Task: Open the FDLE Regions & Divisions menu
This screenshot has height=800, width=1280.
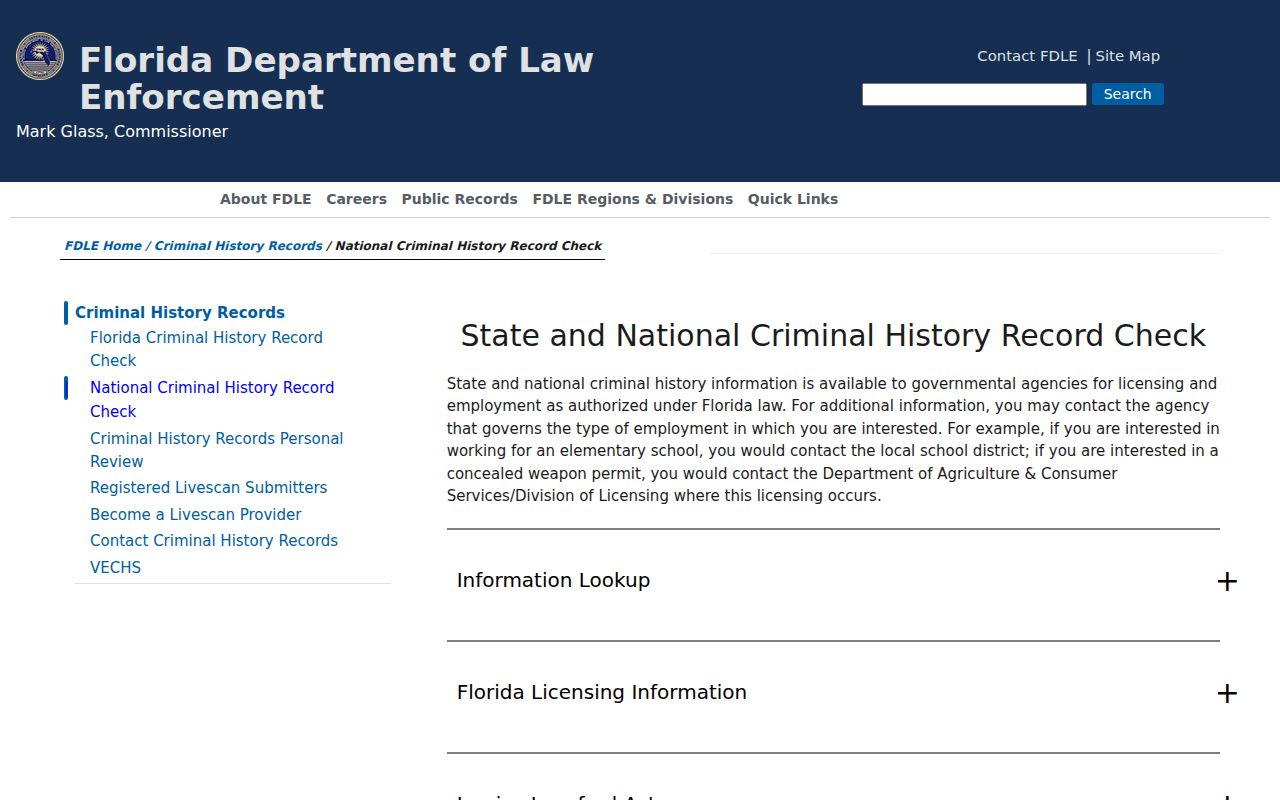Action: tap(633, 199)
